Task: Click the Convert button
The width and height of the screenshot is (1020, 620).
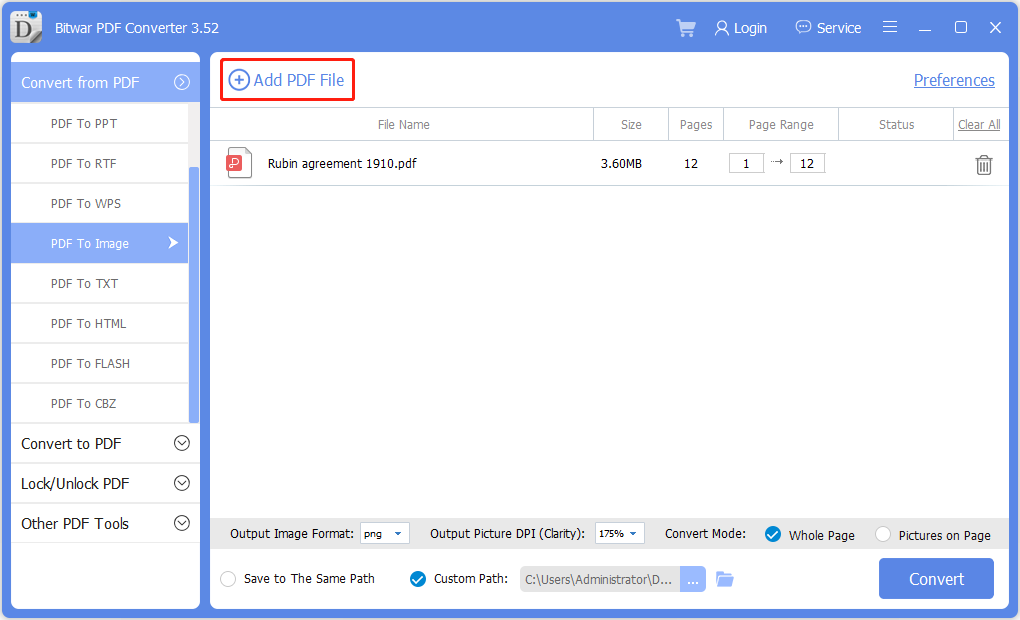Action: point(936,579)
